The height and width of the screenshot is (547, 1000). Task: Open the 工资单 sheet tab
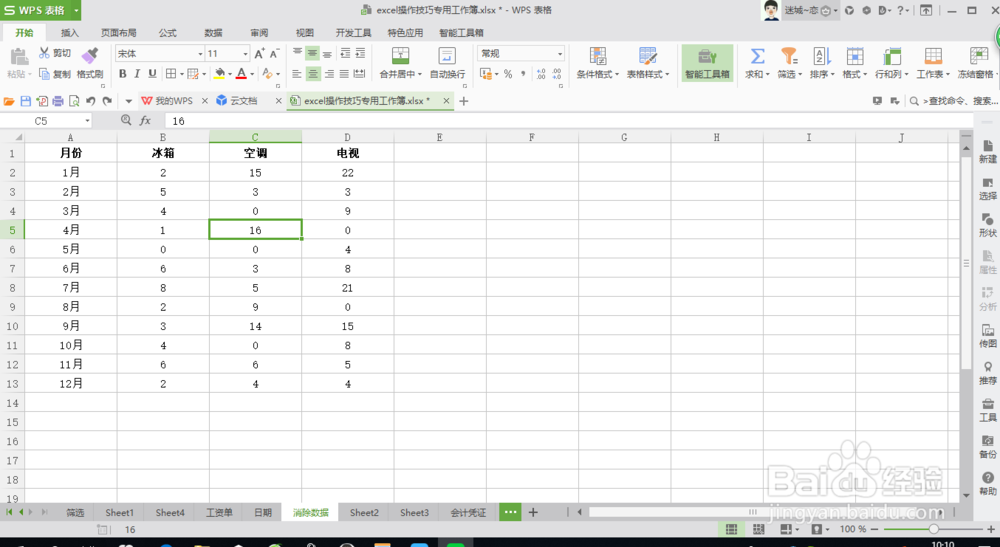pyautogui.click(x=219, y=513)
